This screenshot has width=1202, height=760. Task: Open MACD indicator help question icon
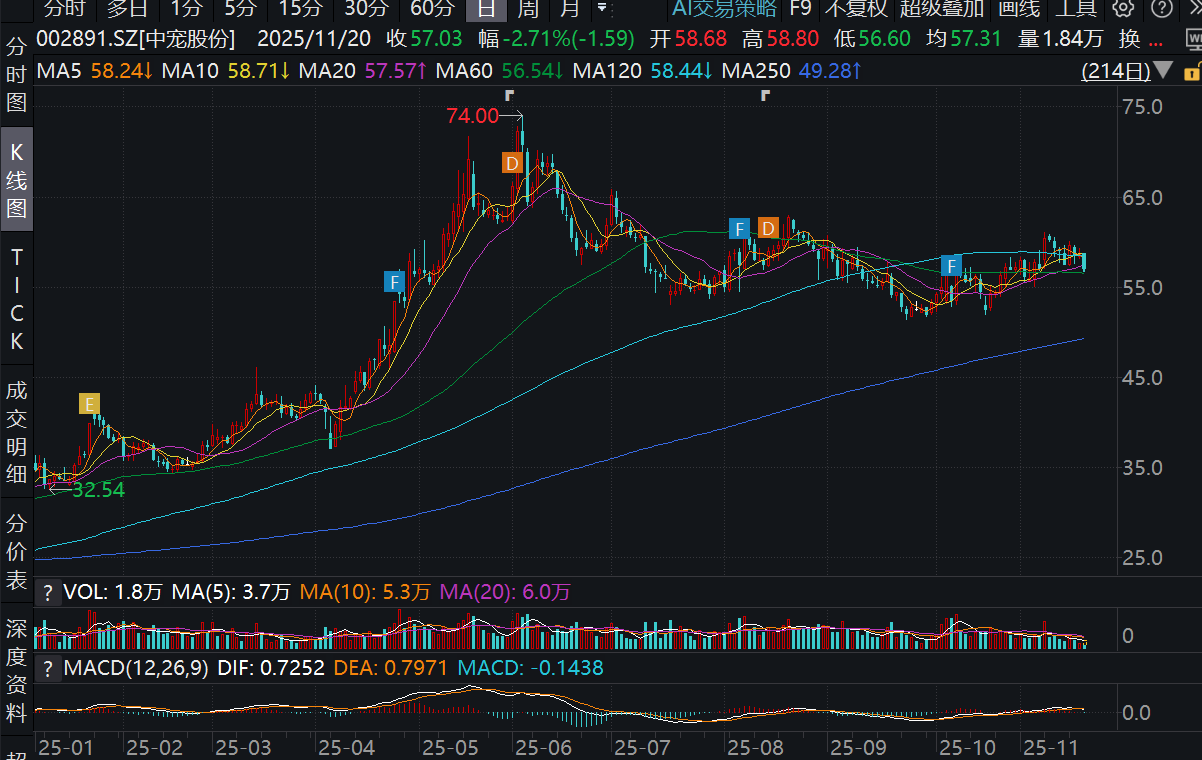(46, 668)
